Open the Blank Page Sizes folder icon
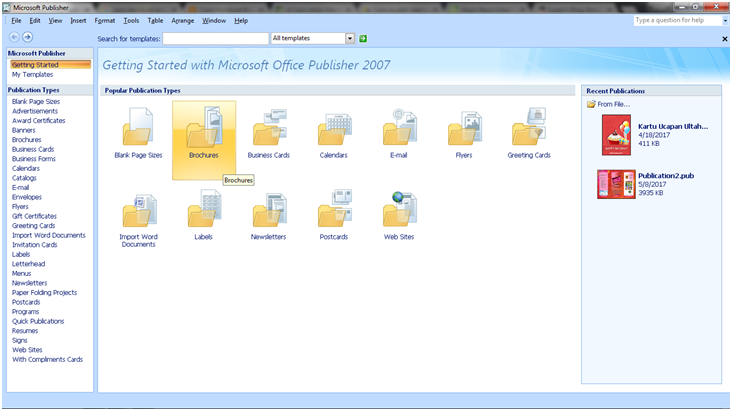Image resolution: width=732 pixels, height=411 pixels. pyautogui.click(x=138, y=127)
